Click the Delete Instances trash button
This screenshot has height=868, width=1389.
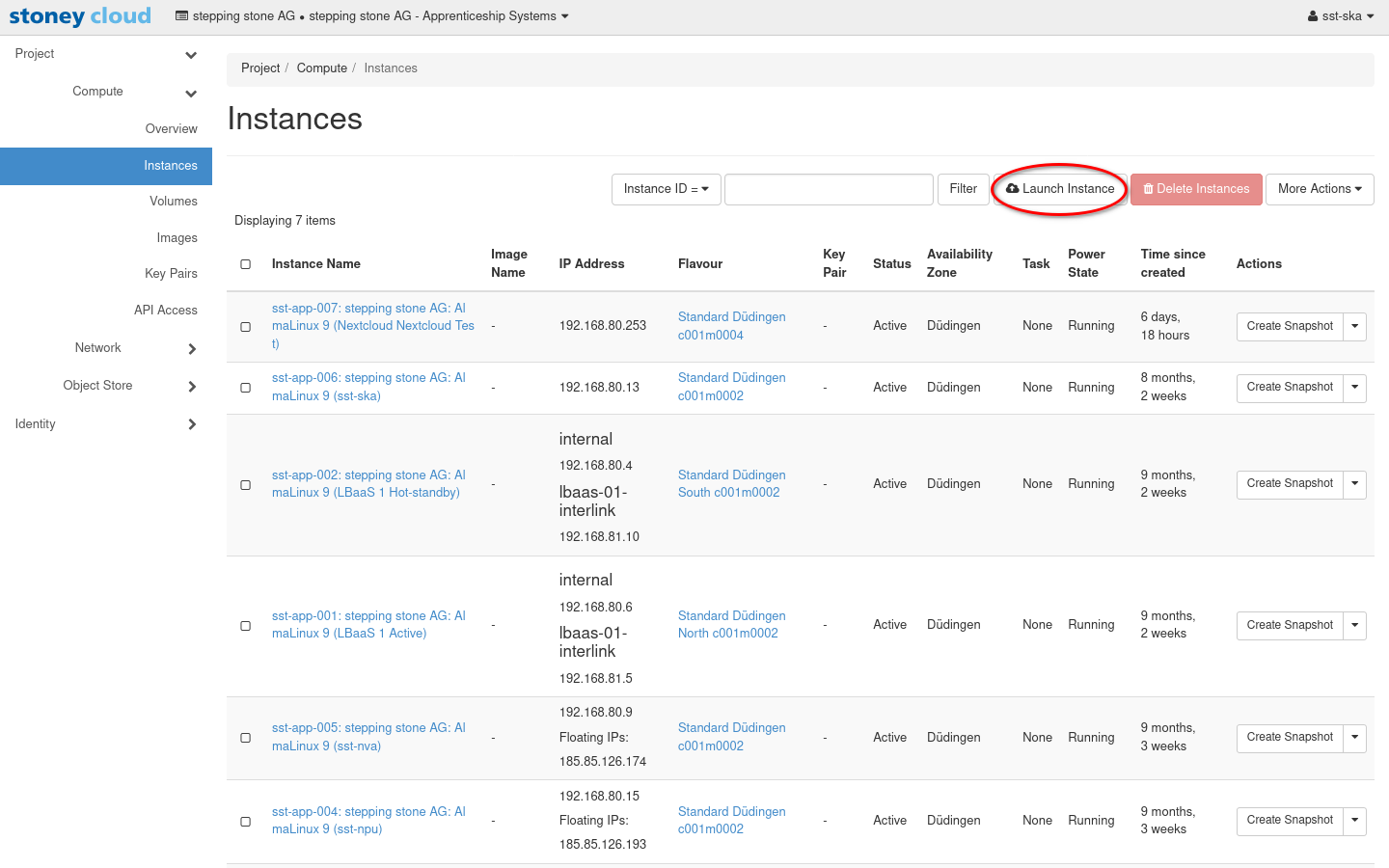pyautogui.click(x=1195, y=189)
